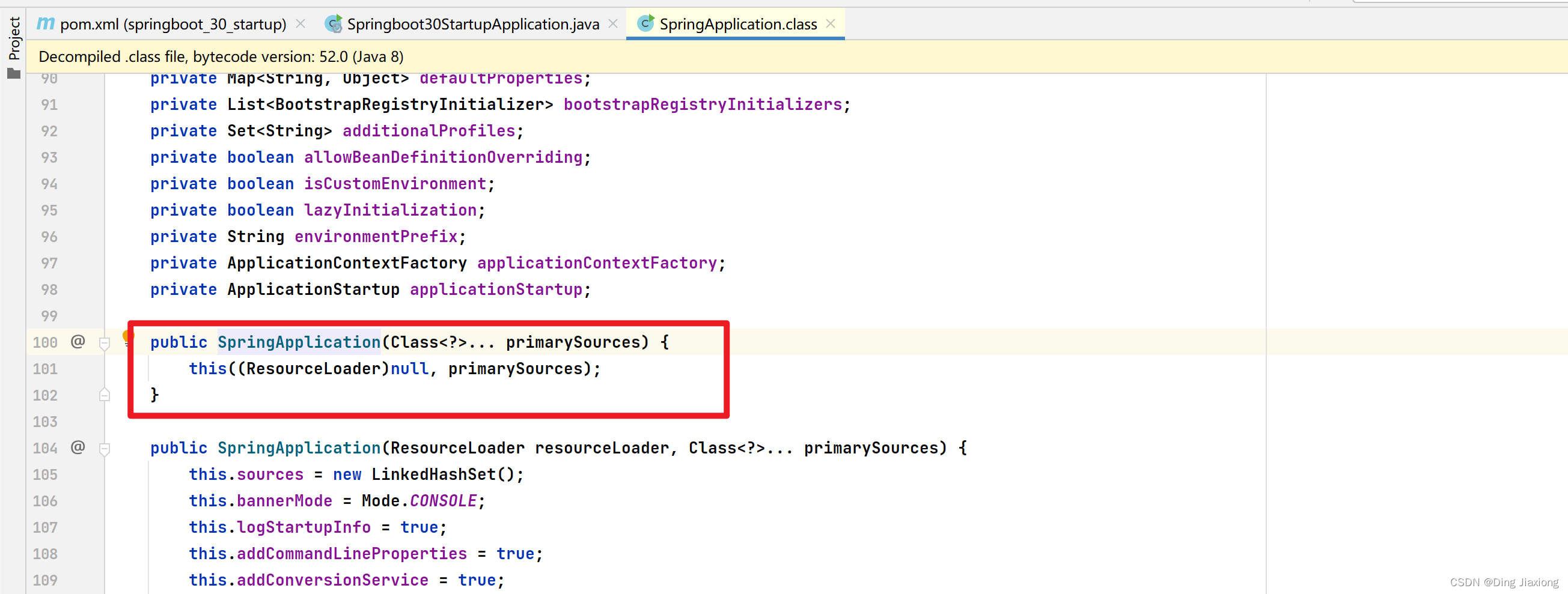The image size is (1568, 594).
Task: Click the additionalProfiles field name
Action: [x=429, y=131]
